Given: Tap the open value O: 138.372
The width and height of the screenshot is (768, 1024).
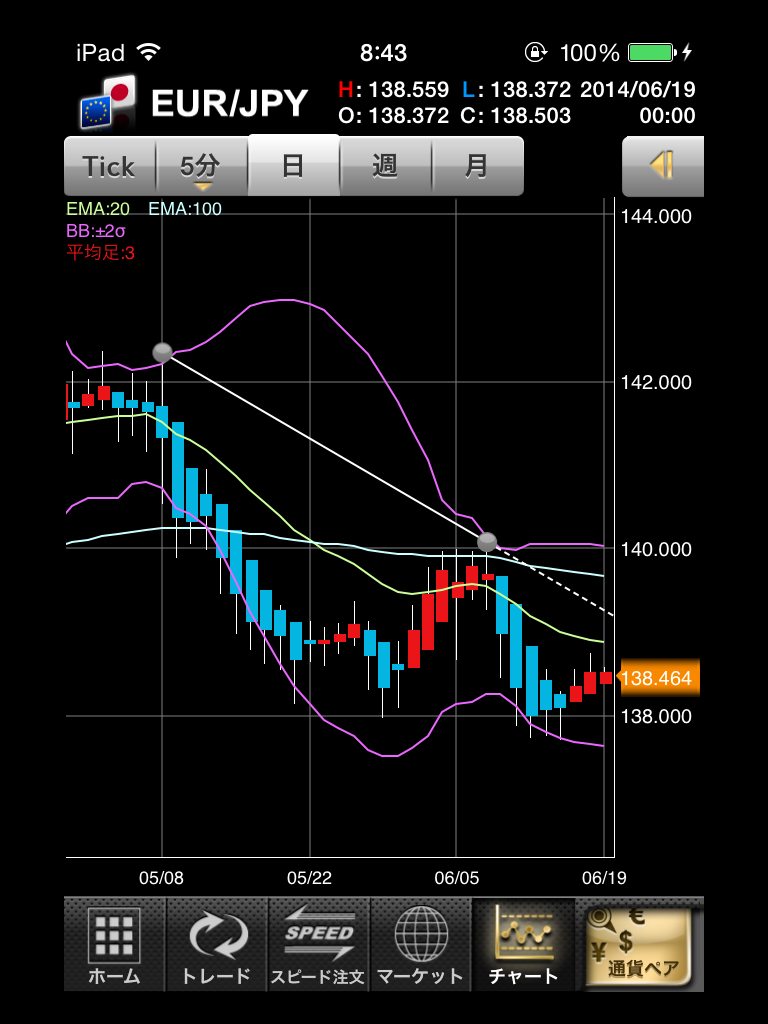Looking at the screenshot, I should (393, 116).
